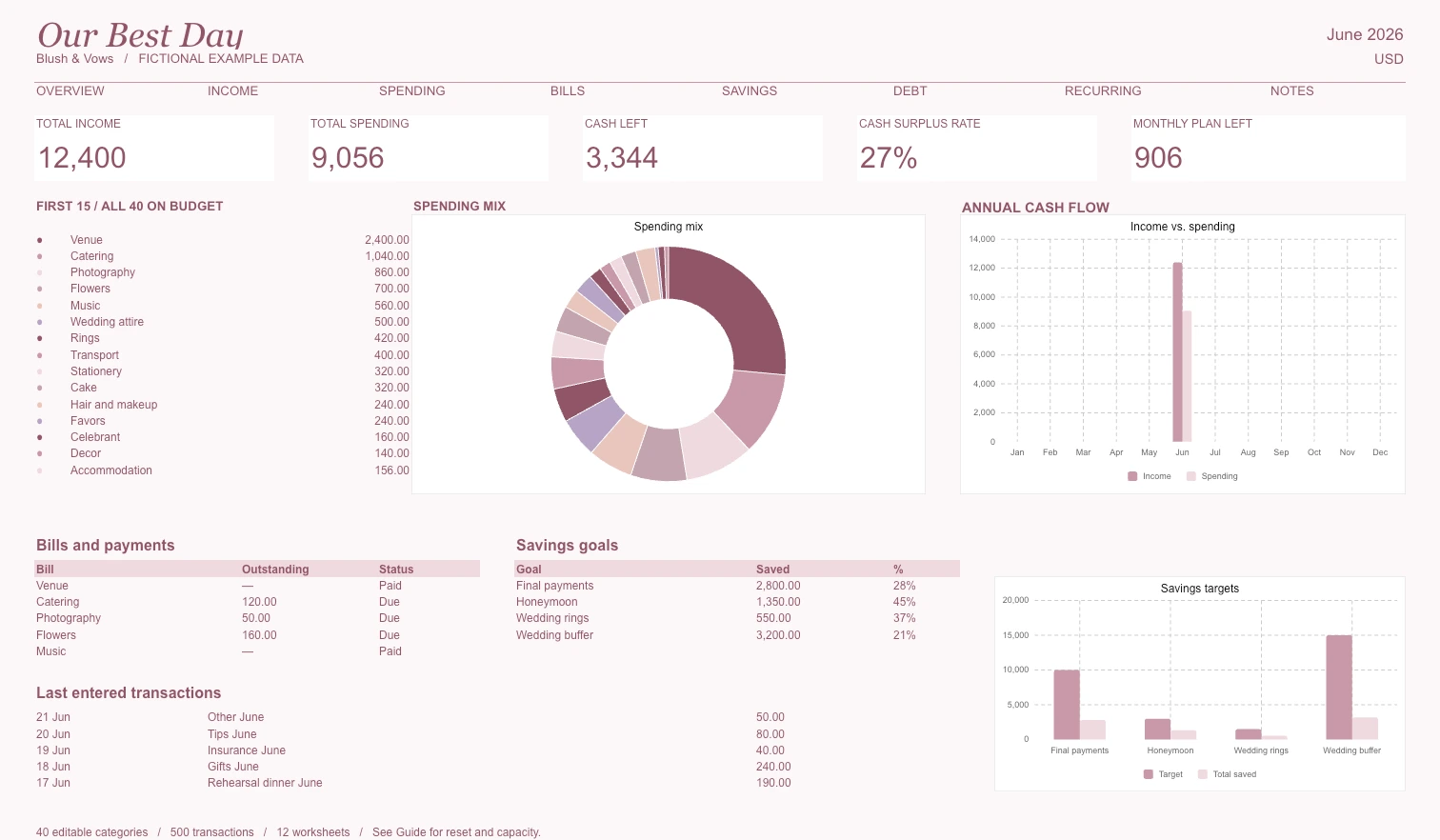This screenshot has width=1440, height=840.
Task: Select the "Wedding attire" budget category
Action: point(107,322)
